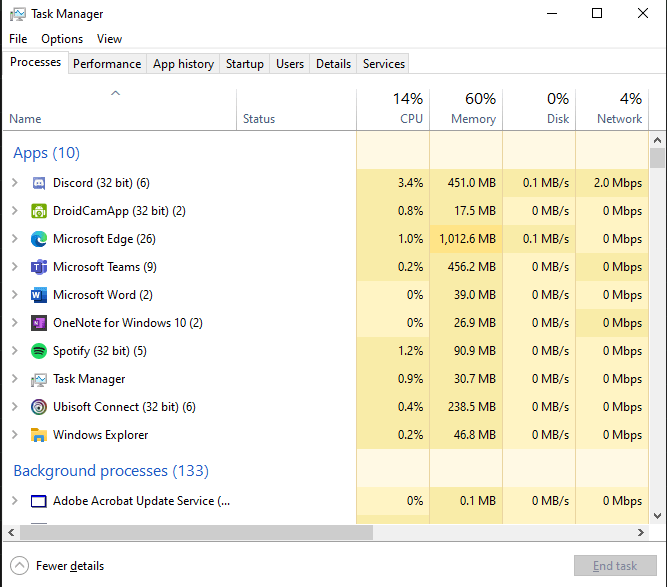
Task: Click the vertical scrollbar thumb
Action: (657, 158)
